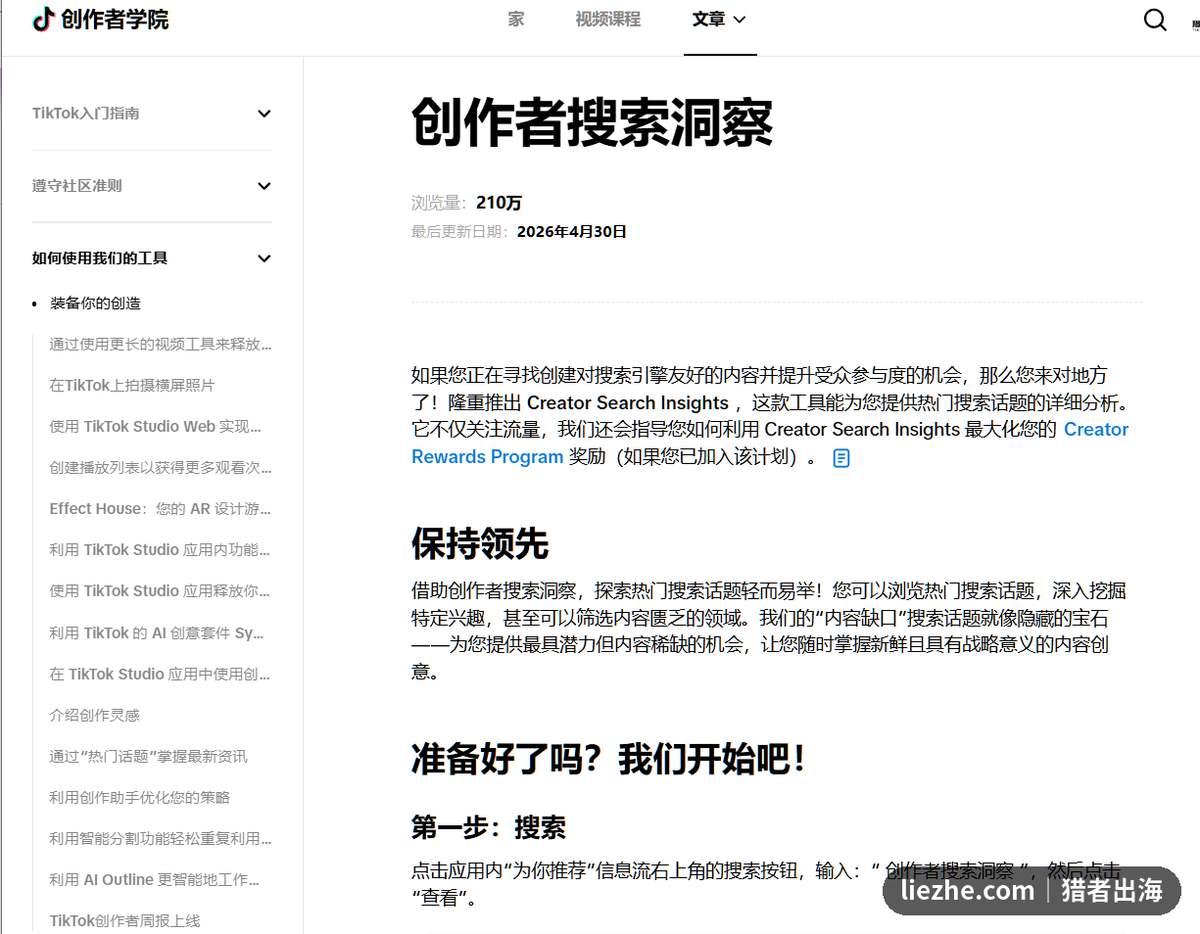Select 遵守社区准则 in sidebar
Screen dimensions: 1200x934
point(77,186)
